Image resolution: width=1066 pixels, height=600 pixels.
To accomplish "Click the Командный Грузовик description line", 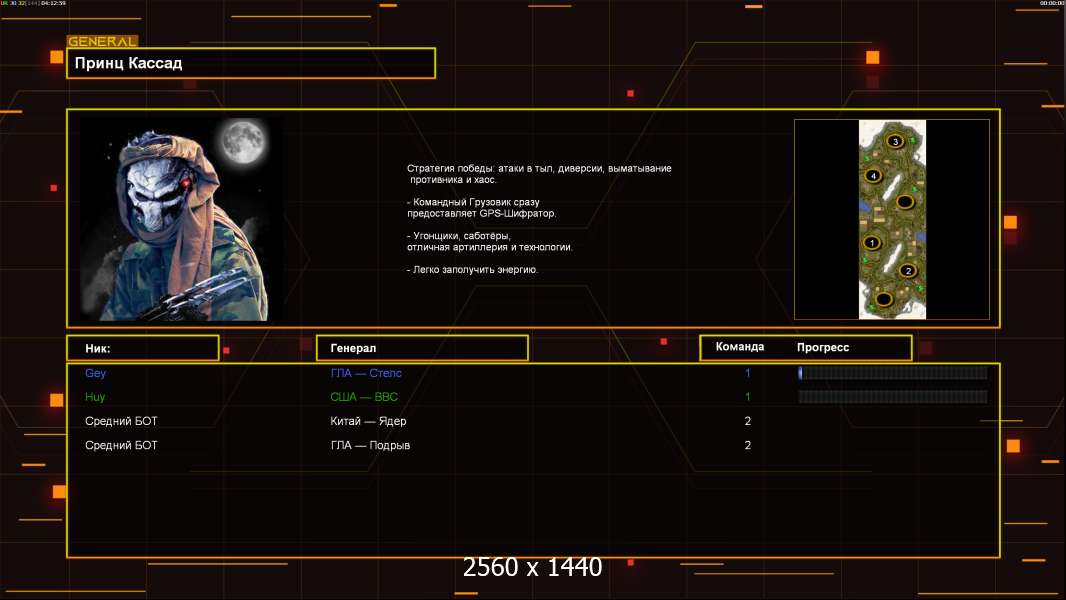I will point(481,207).
